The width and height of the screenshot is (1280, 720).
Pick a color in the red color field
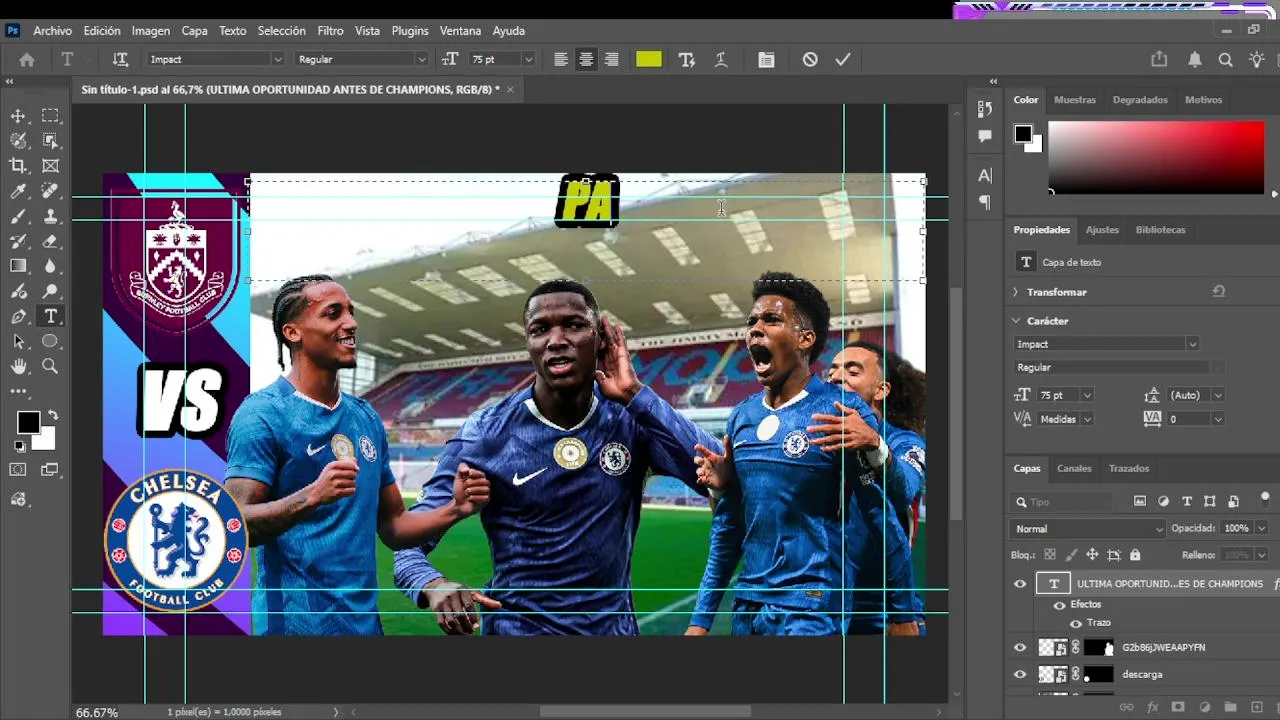point(1156,158)
